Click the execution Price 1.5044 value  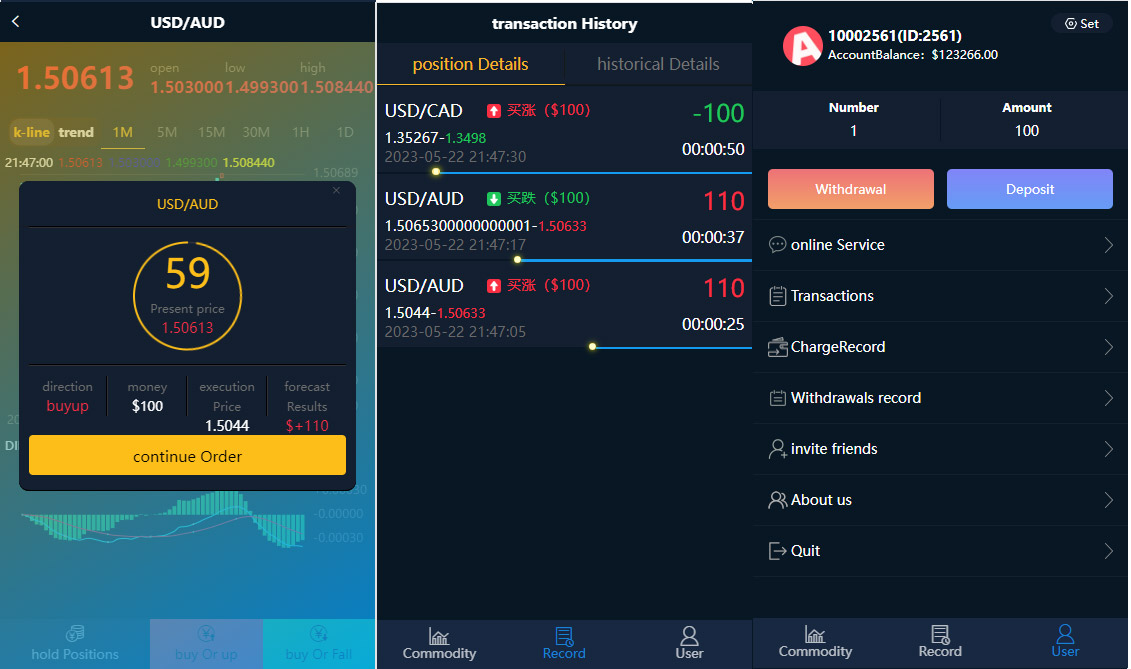[227, 426]
